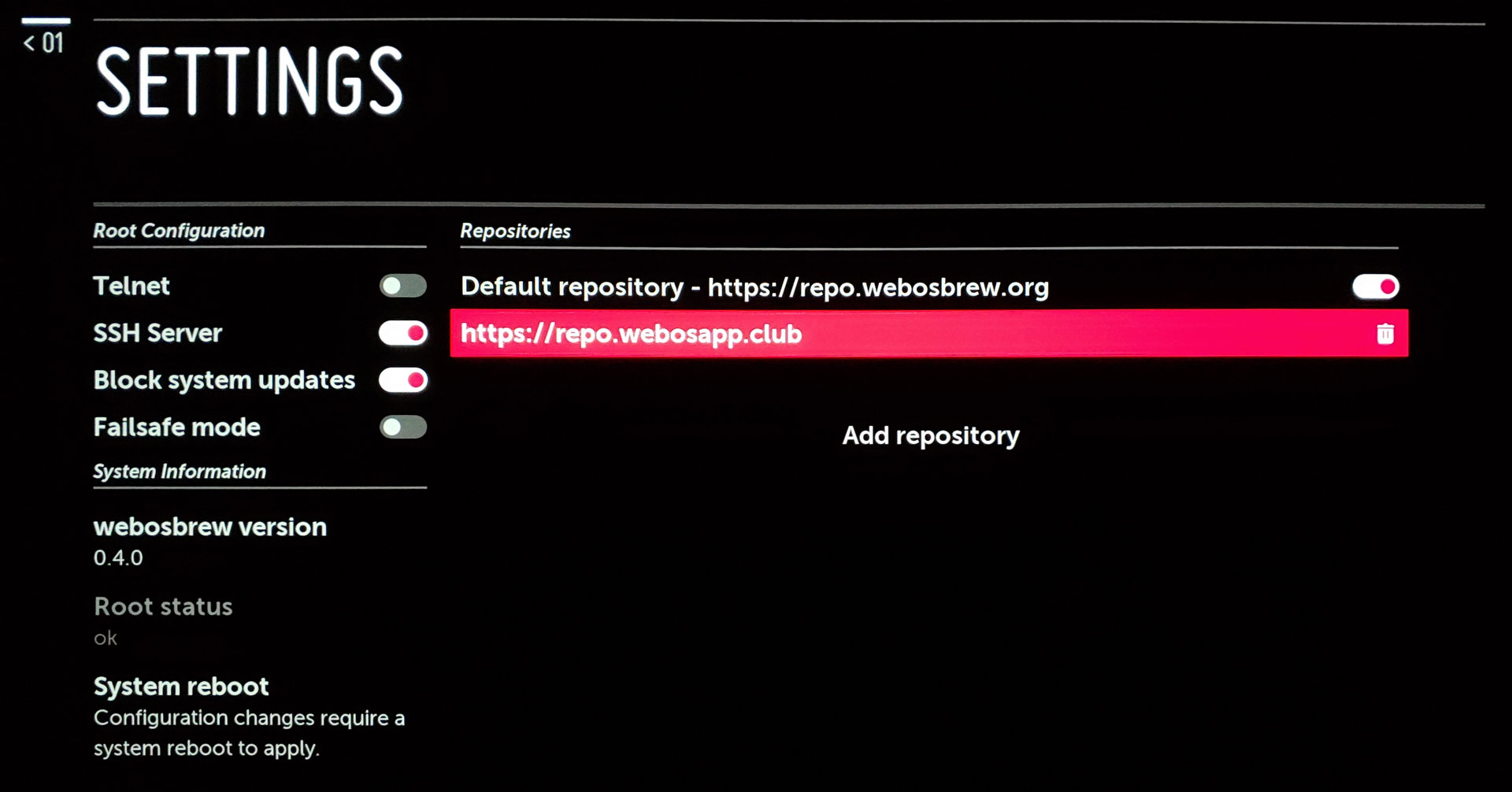Screen dimensions: 1512x792
Task: Click the reboot note about configuration changes
Action: click(249, 733)
